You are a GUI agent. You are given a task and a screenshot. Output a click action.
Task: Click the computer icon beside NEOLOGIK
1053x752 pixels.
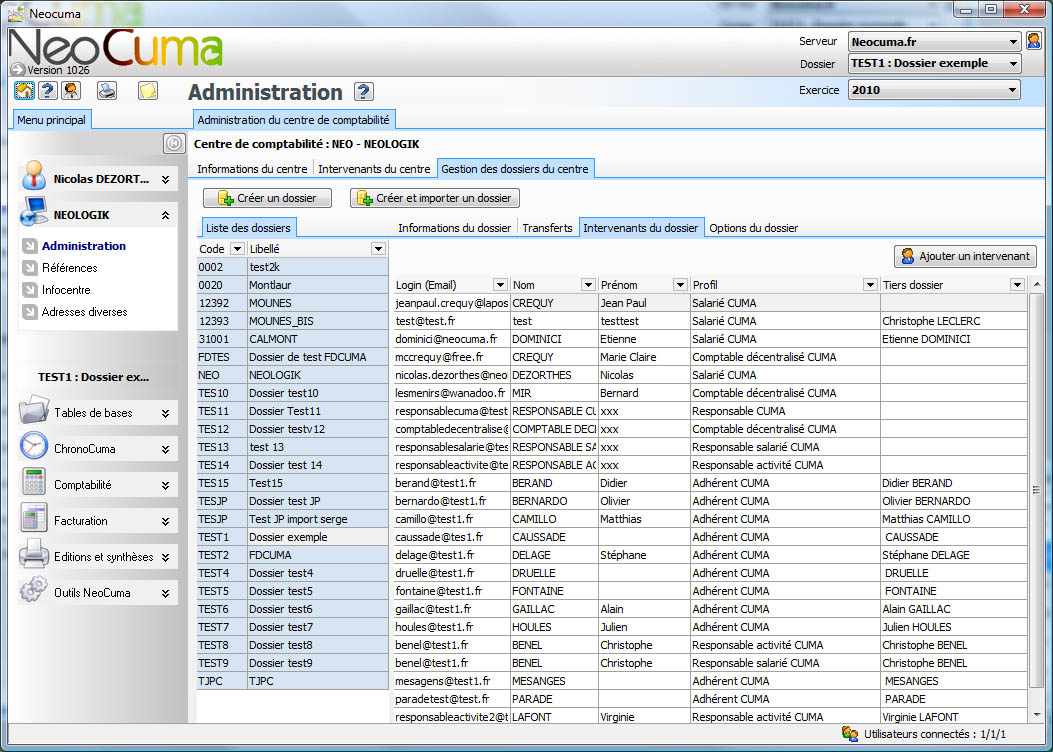point(34,212)
